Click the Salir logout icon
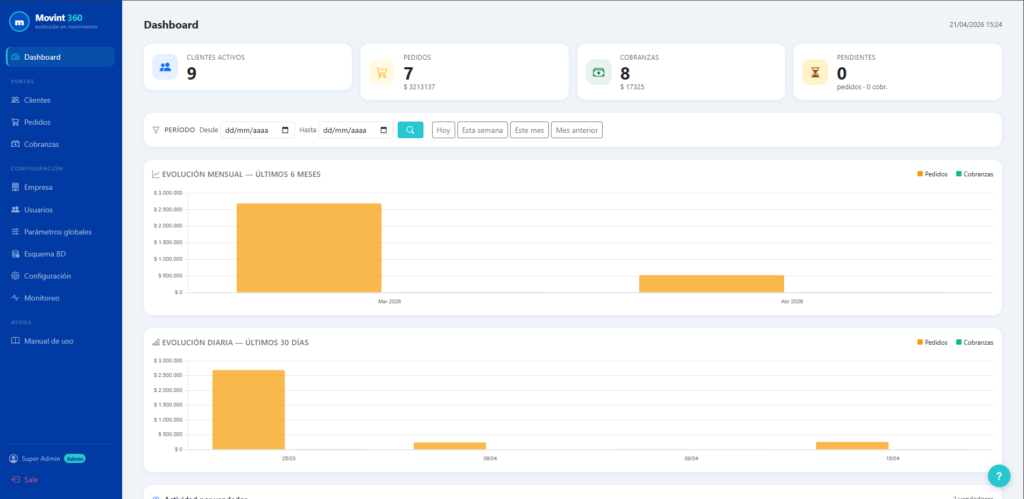 click(14, 480)
